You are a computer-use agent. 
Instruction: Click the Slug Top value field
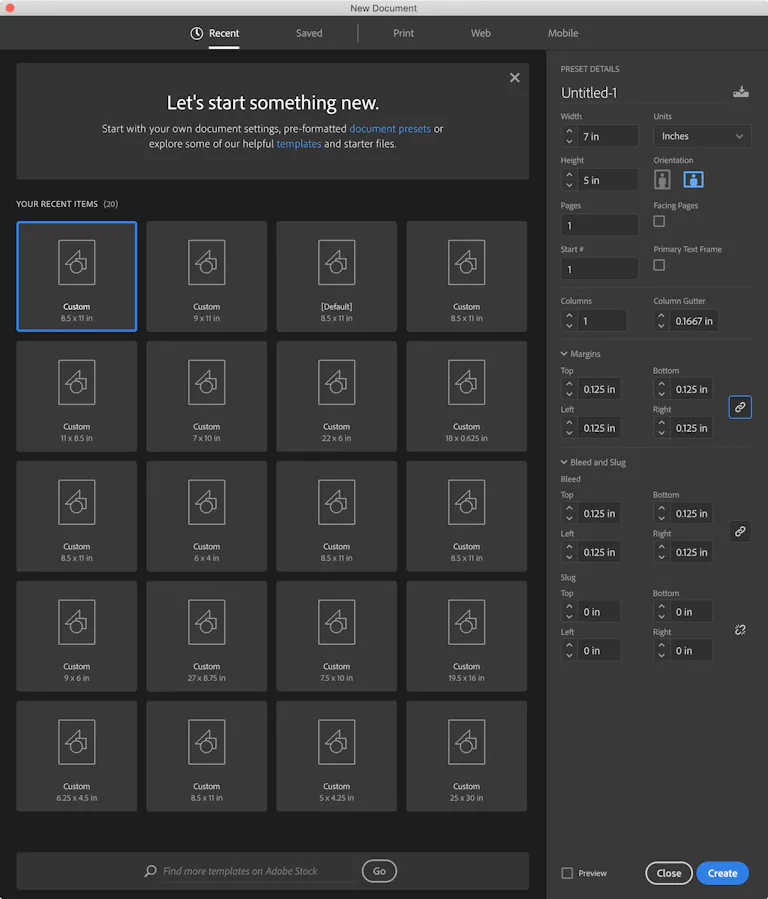(598, 612)
